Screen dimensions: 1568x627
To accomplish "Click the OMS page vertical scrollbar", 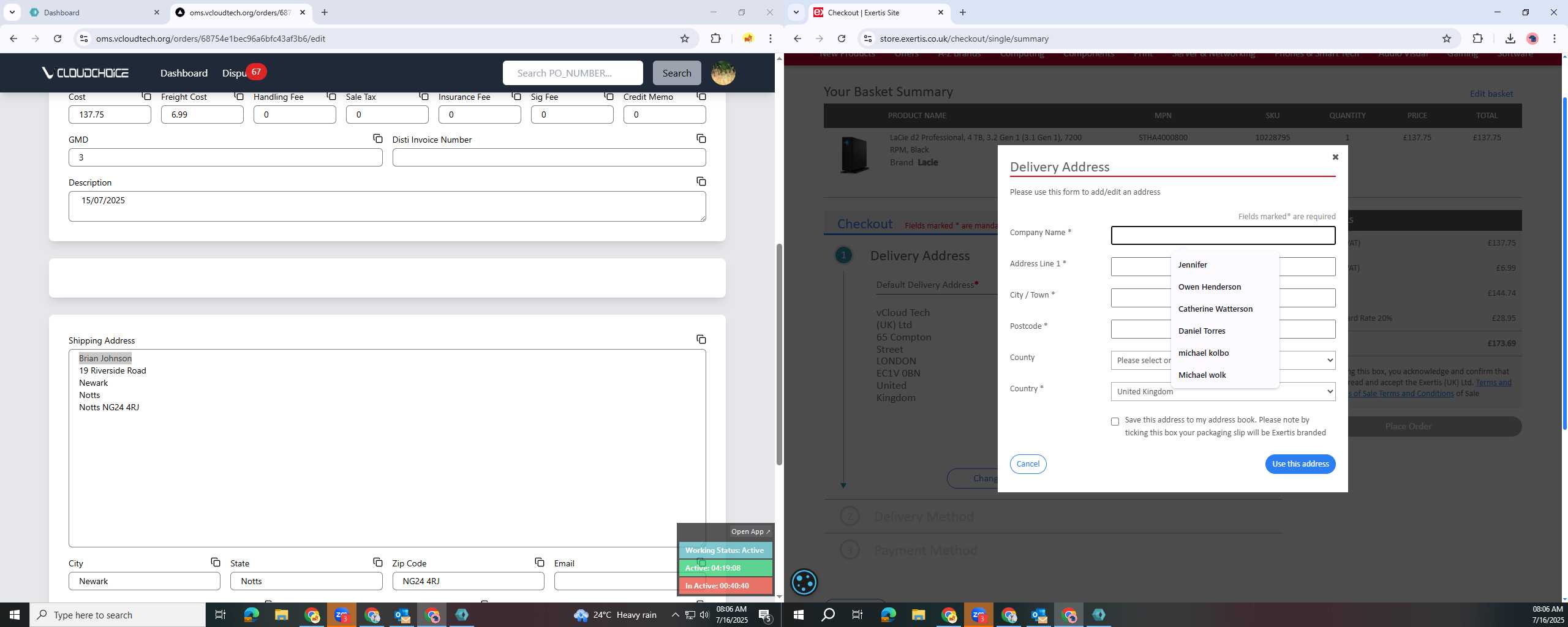I will 779,355.
